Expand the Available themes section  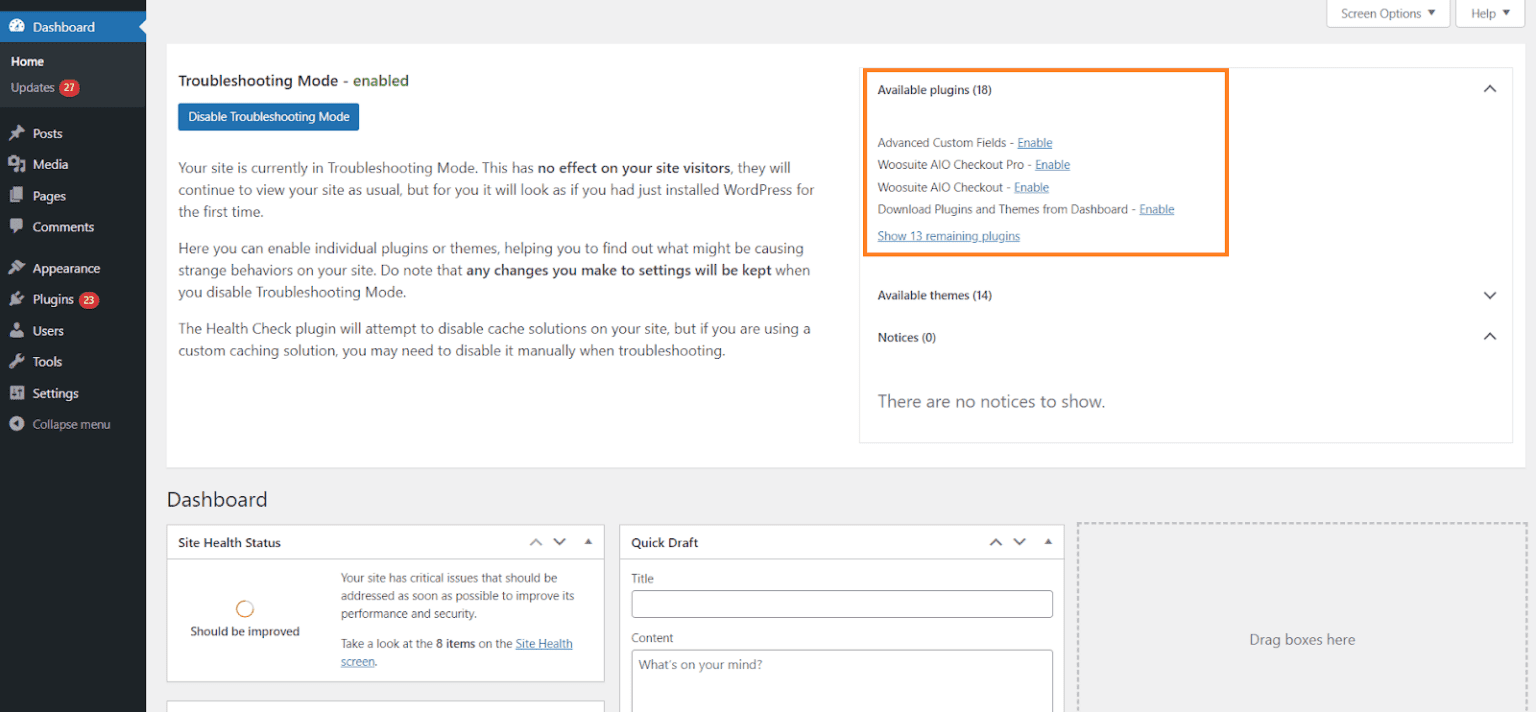click(x=1489, y=295)
